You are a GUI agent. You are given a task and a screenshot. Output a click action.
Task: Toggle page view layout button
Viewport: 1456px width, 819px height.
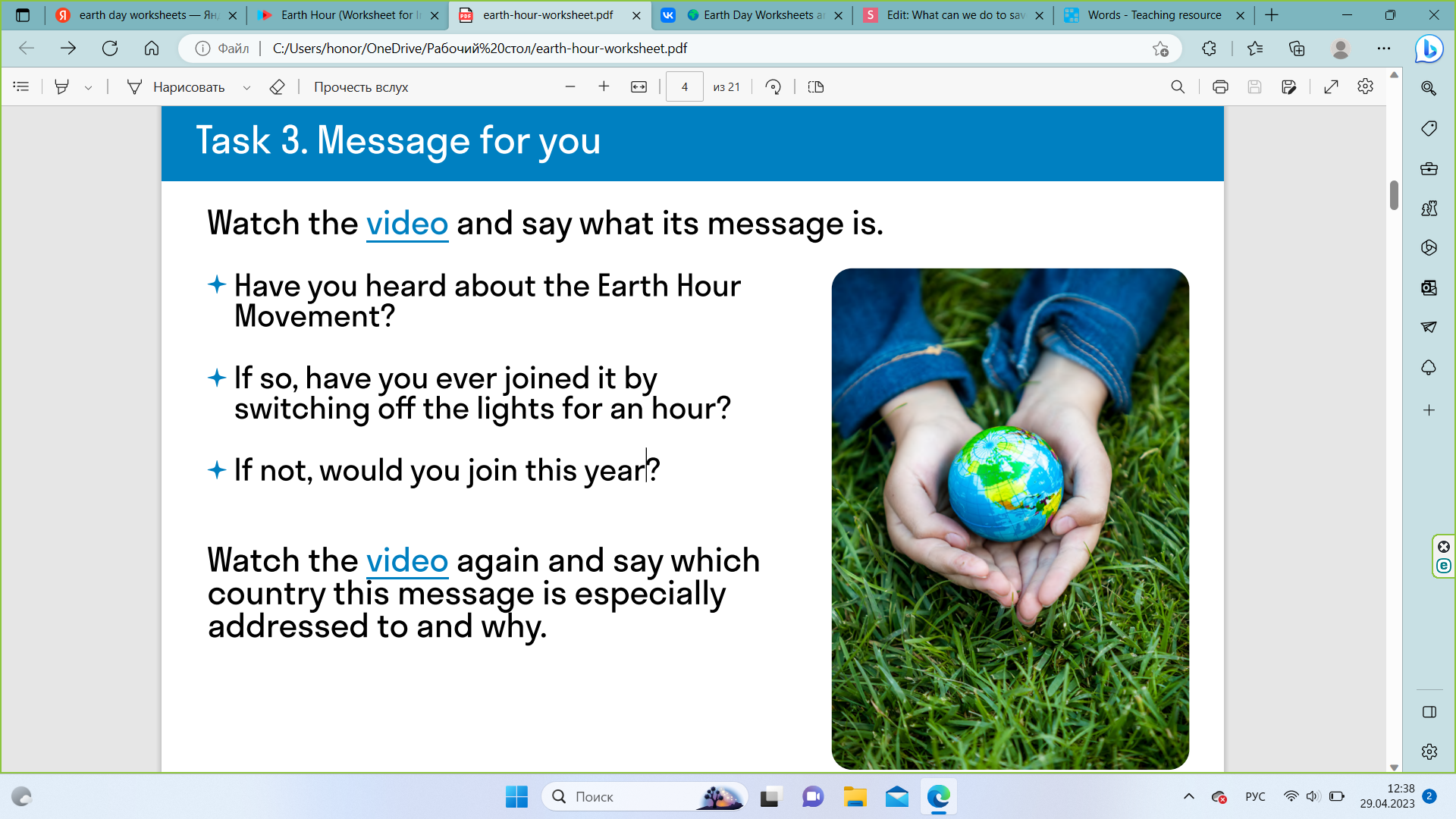[x=816, y=87]
